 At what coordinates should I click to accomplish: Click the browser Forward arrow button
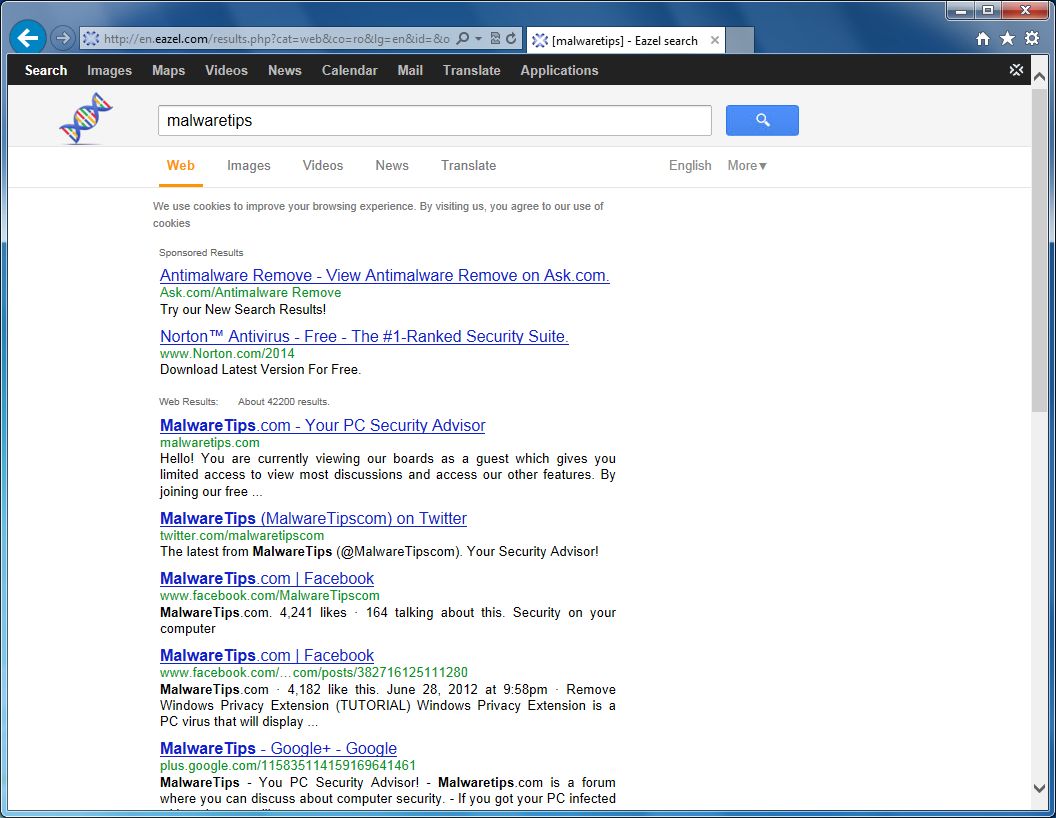point(63,38)
